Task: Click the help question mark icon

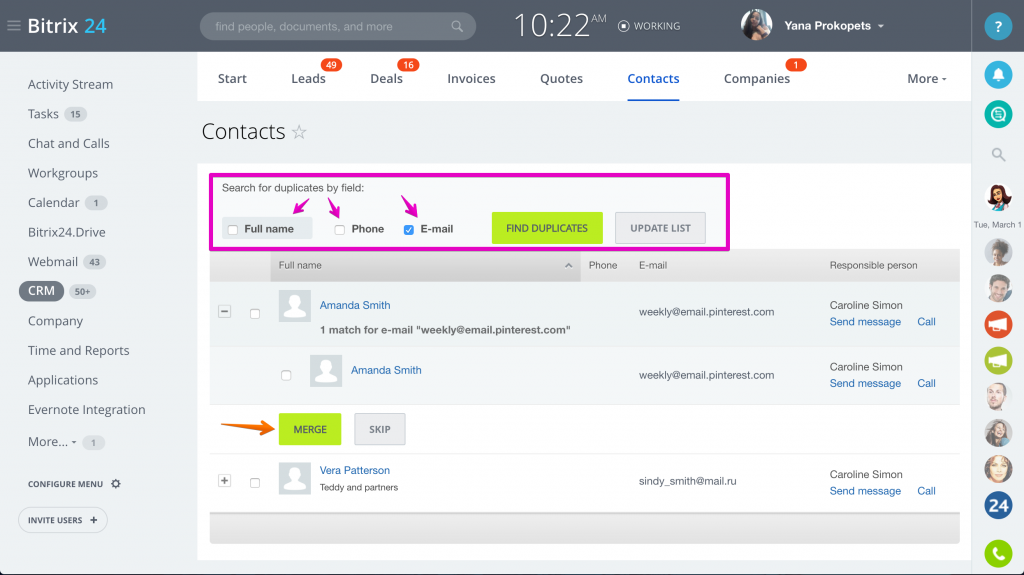Action: click(998, 26)
